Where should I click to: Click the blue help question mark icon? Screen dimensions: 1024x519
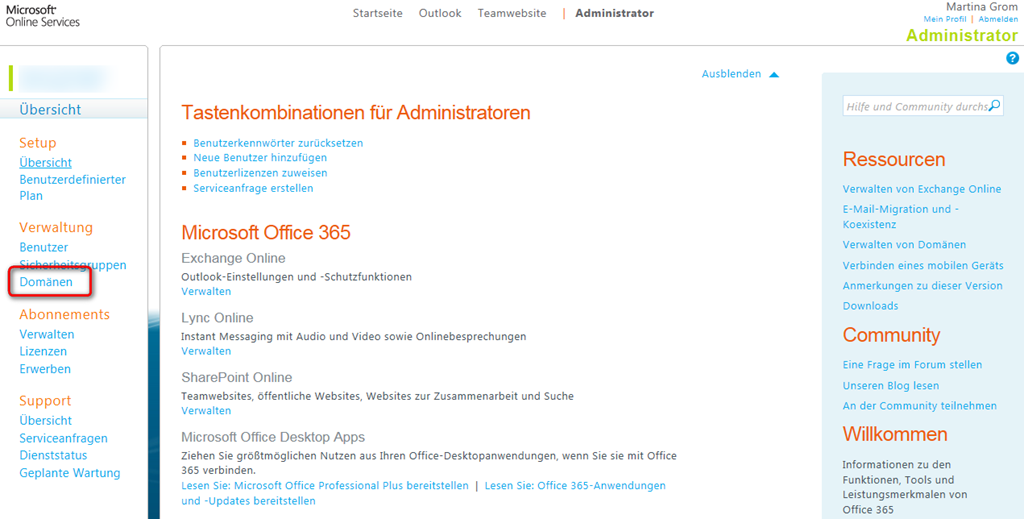(x=1012, y=59)
